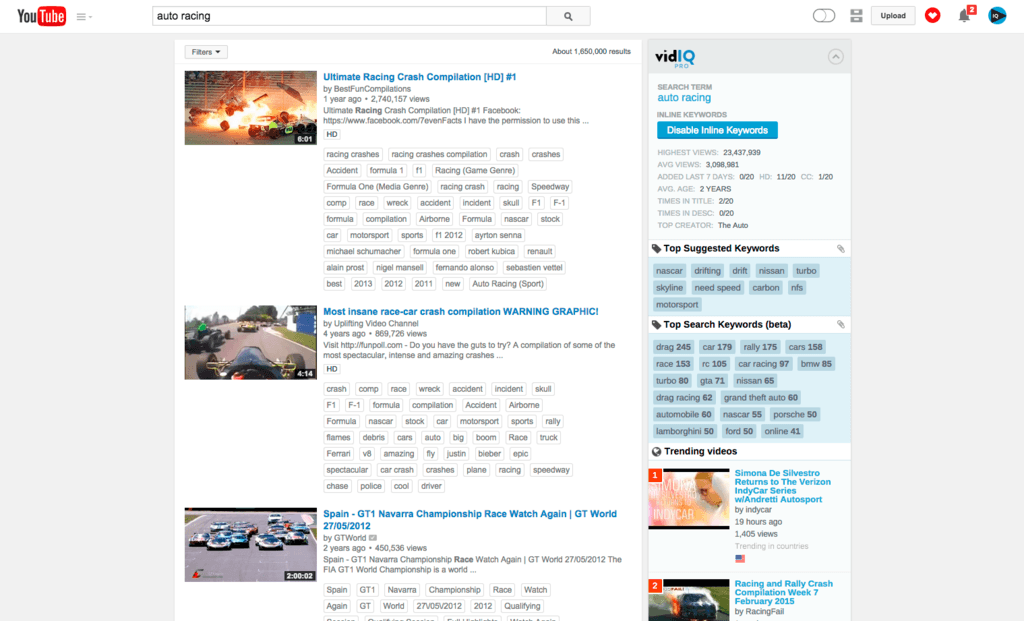Screen dimensions: 1024x621
Task: Open trending thumbnail ranked number 1
Action: 689,498
